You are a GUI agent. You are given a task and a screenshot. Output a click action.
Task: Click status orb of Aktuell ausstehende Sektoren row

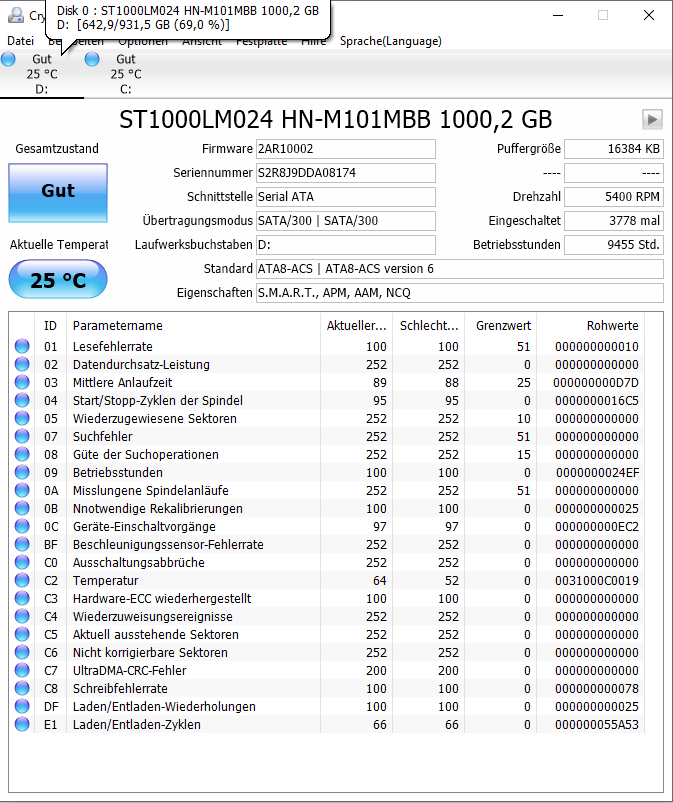click(22, 634)
